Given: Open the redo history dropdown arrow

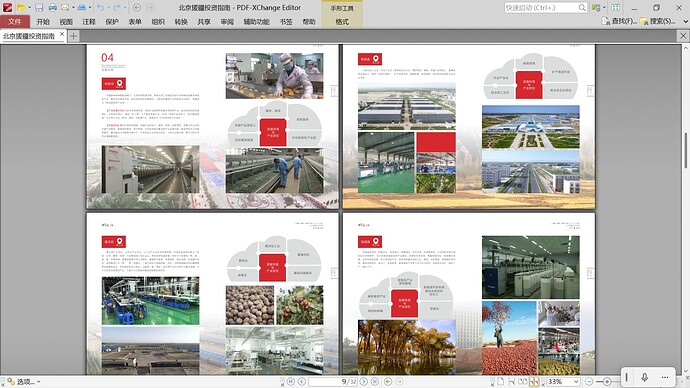Looking at the screenshot, I should [125, 7].
